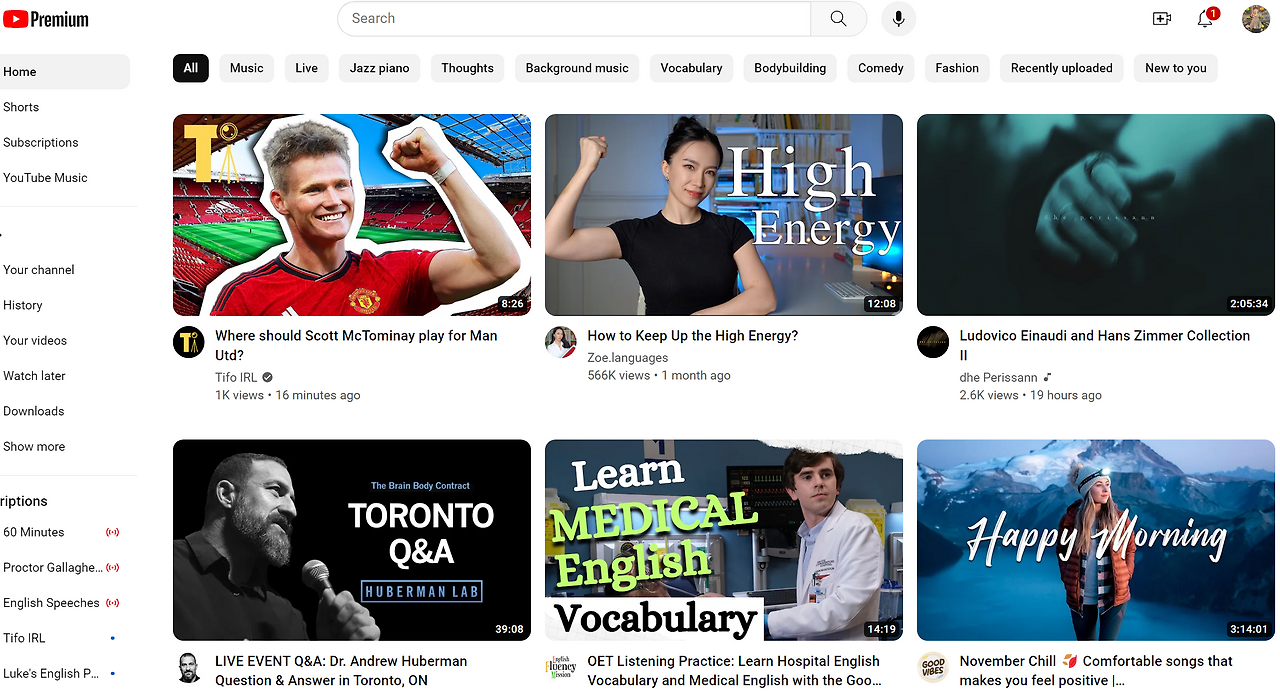Select the Vocabulary filter chip
This screenshot has width=1280, height=697.
click(x=691, y=68)
